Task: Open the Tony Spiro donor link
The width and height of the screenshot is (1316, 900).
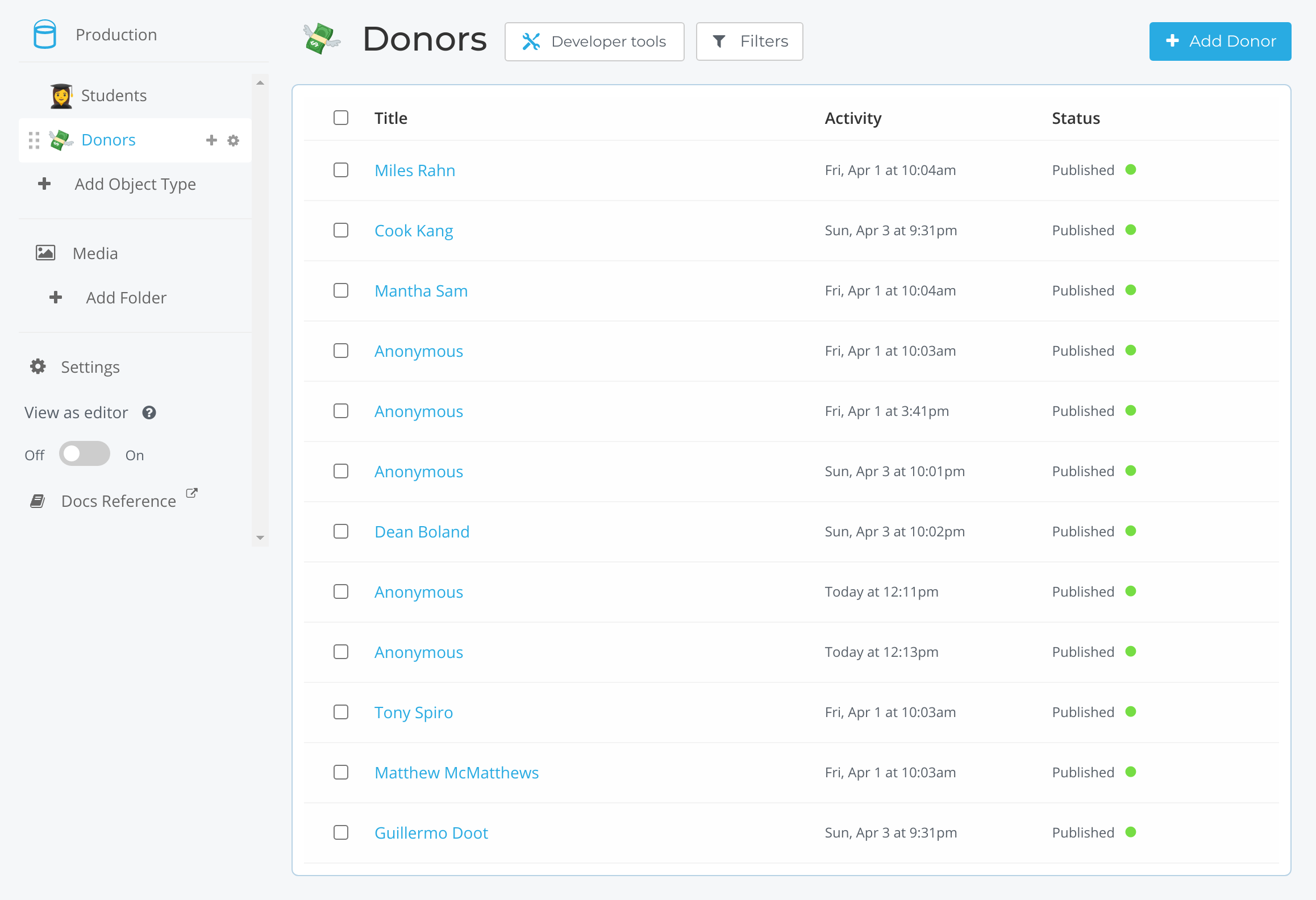Action: [414, 713]
